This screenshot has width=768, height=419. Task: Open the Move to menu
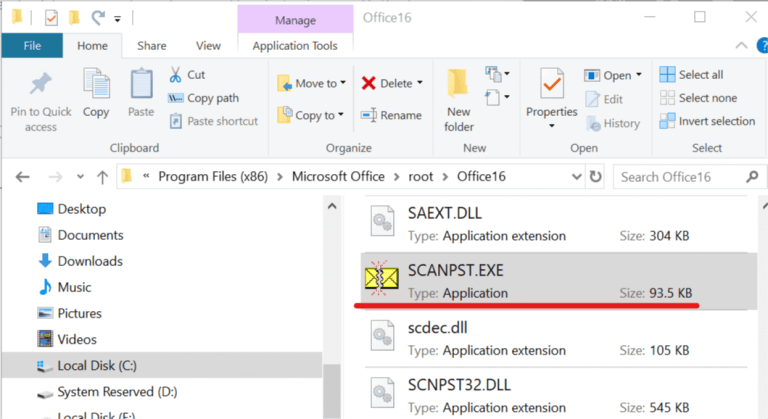click(312, 83)
